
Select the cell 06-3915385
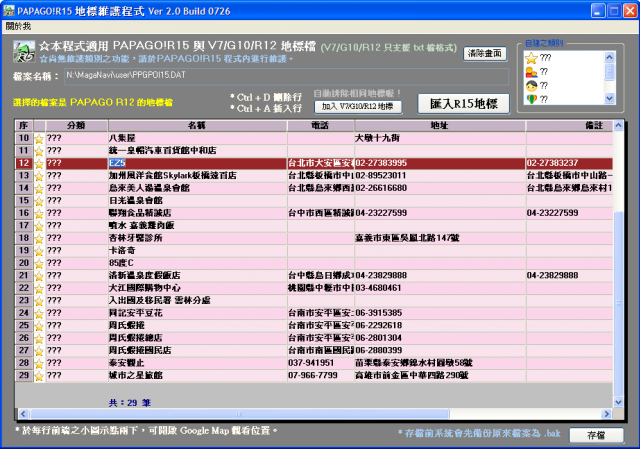pyautogui.click(x=440, y=313)
